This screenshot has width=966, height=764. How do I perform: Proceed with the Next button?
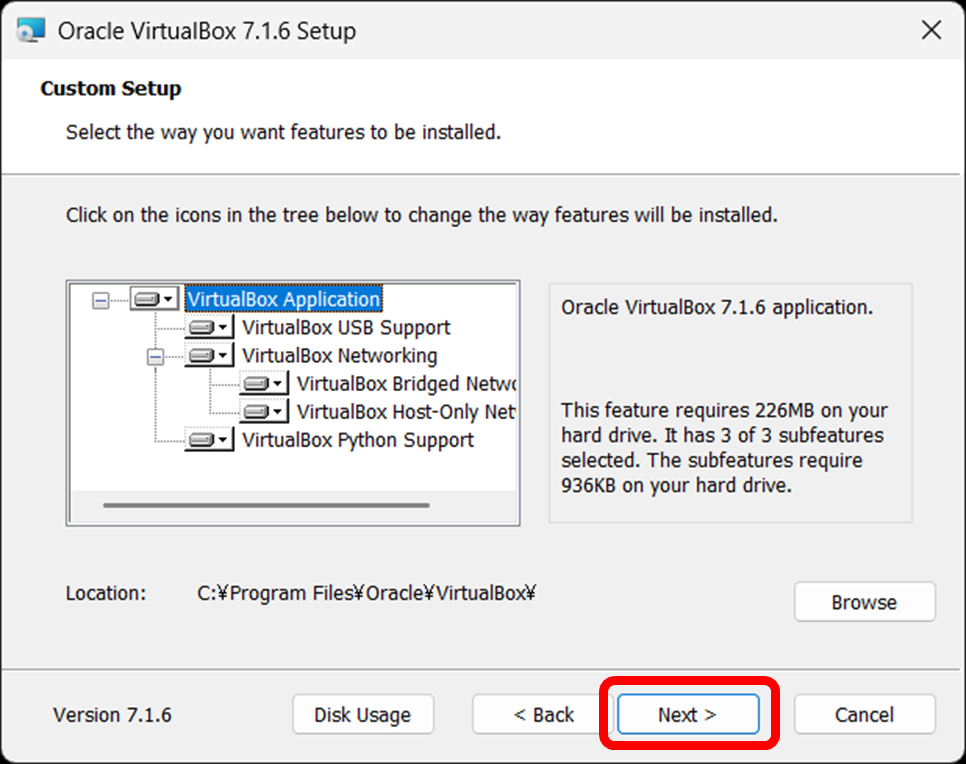[x=688, y=715]
